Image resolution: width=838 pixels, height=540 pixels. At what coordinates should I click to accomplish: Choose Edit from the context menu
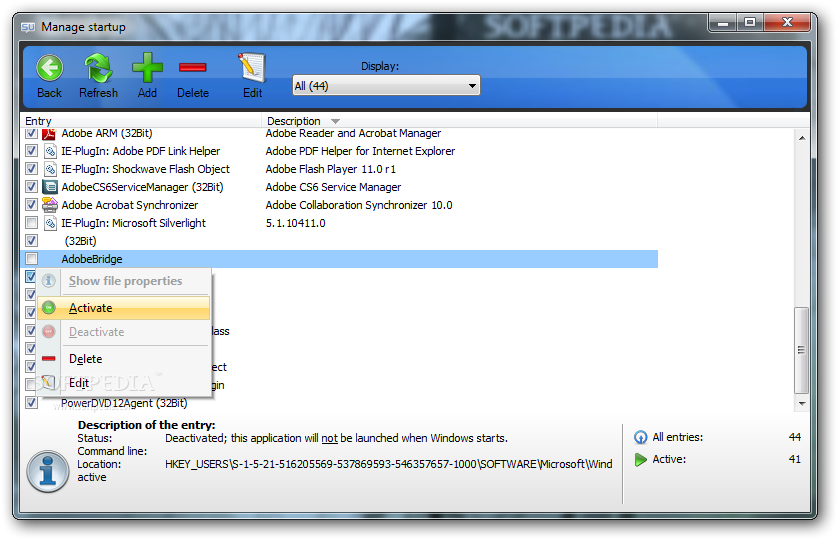point(123,383)
